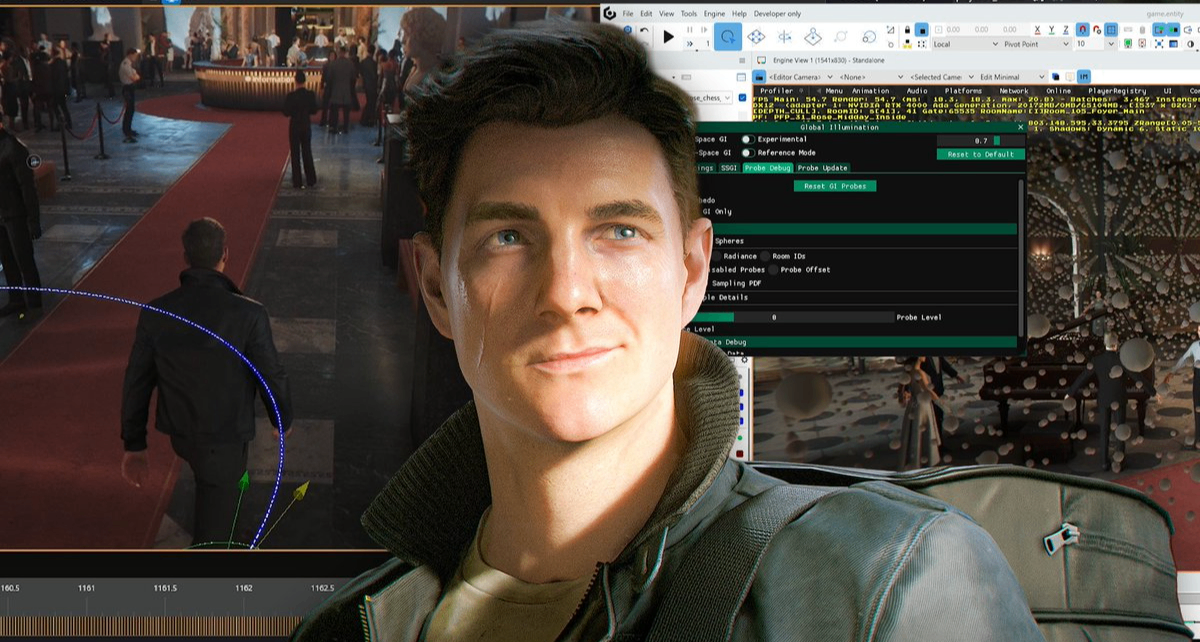Viewport: 1200px width, 642px height.
Task: Open the Edit Minimal dropdown
Action: (1011, 77)
